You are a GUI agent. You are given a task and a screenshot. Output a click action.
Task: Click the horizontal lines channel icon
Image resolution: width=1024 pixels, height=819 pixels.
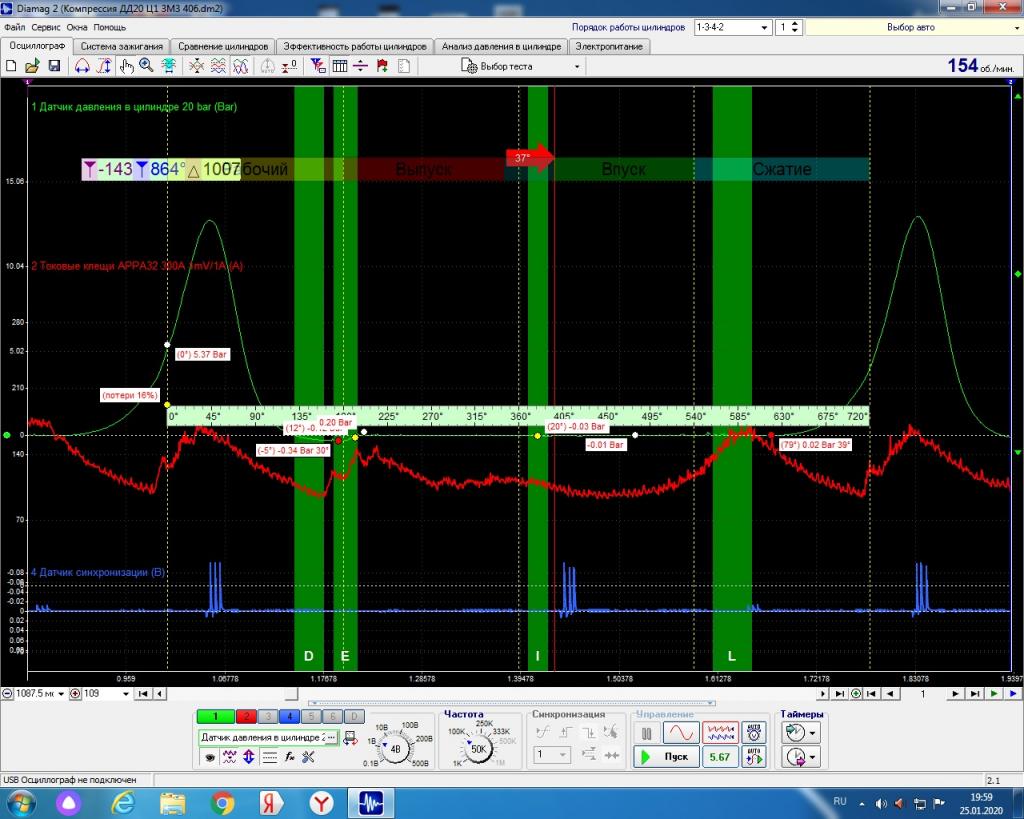269,757
